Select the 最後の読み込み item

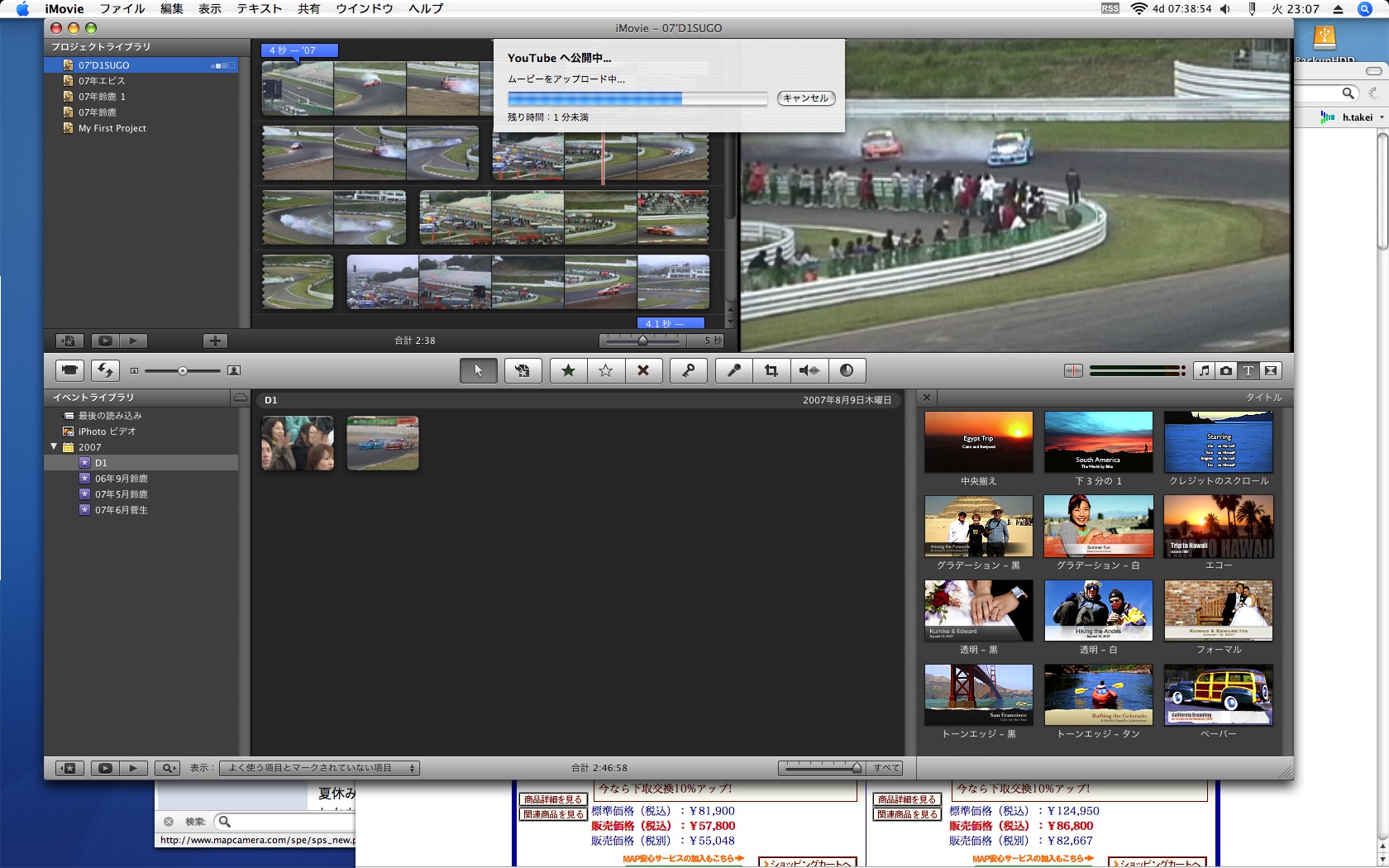(141, 416)
